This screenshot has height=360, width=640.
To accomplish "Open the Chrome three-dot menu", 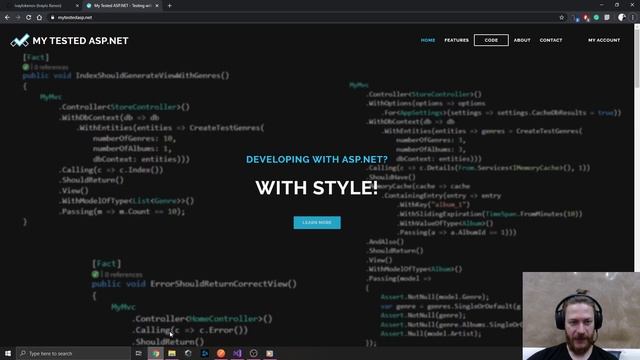I will point(633,18).
